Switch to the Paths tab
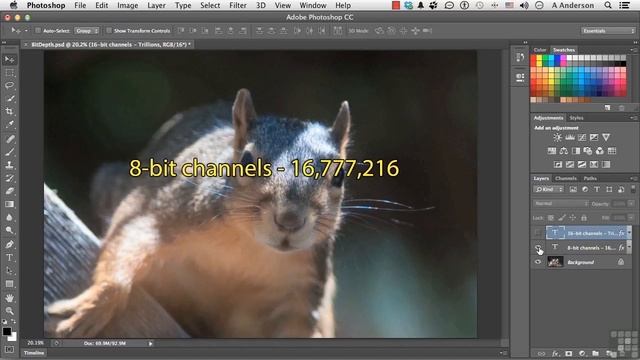 pos(590,178)
